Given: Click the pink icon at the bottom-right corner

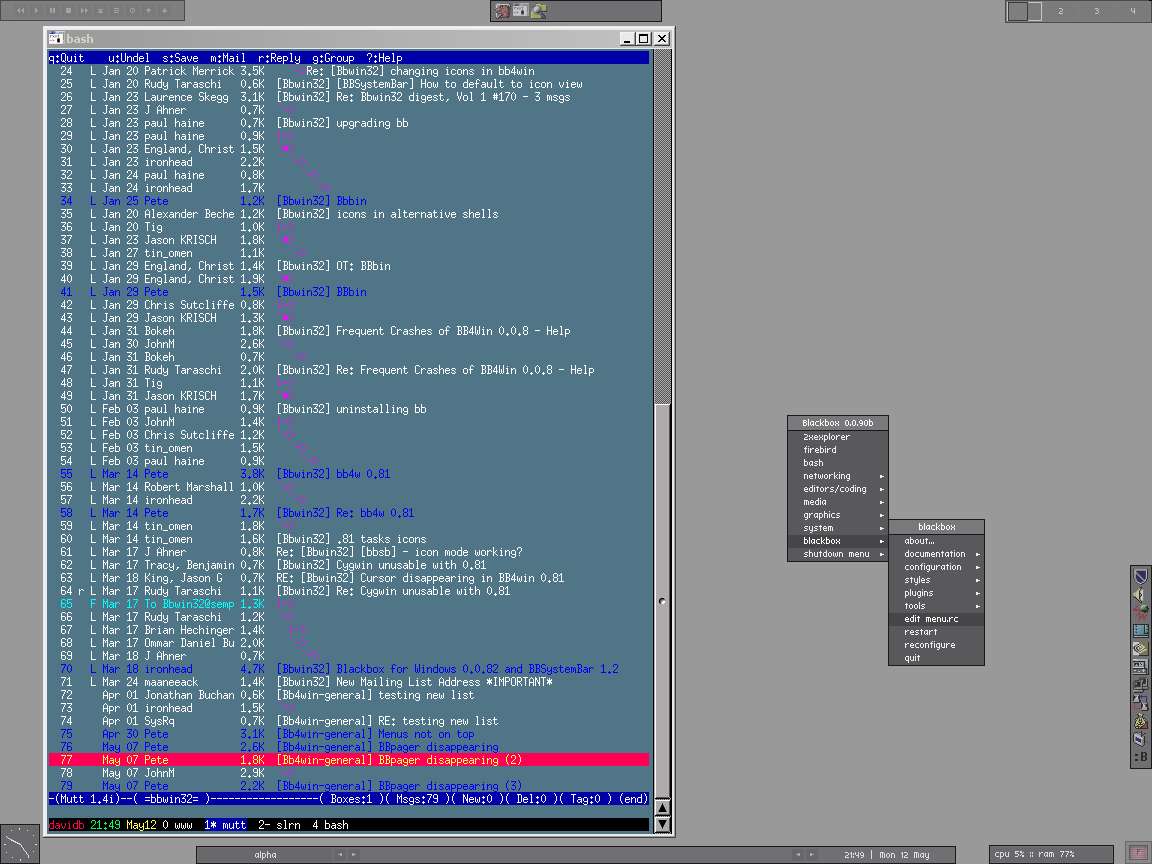Looking at the screenshot, I should pos(1136,853).
